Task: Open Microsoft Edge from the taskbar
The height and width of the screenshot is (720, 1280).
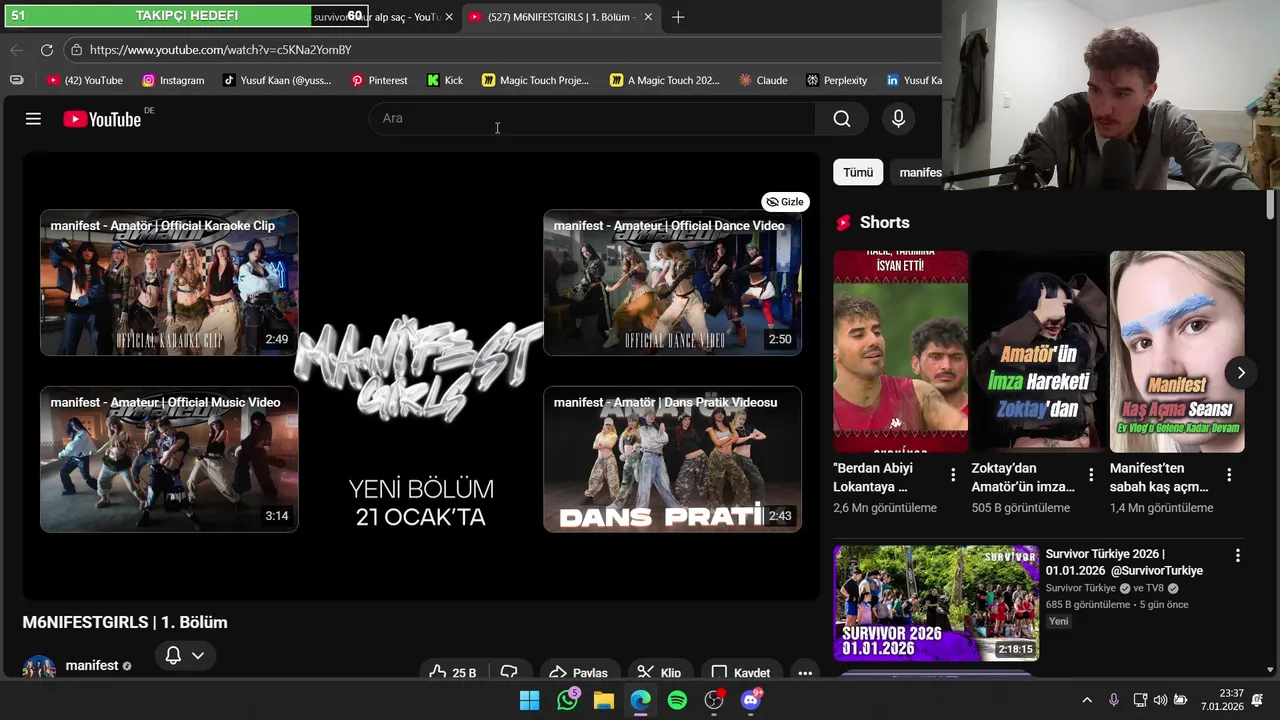Action: [x=640, y=700]
